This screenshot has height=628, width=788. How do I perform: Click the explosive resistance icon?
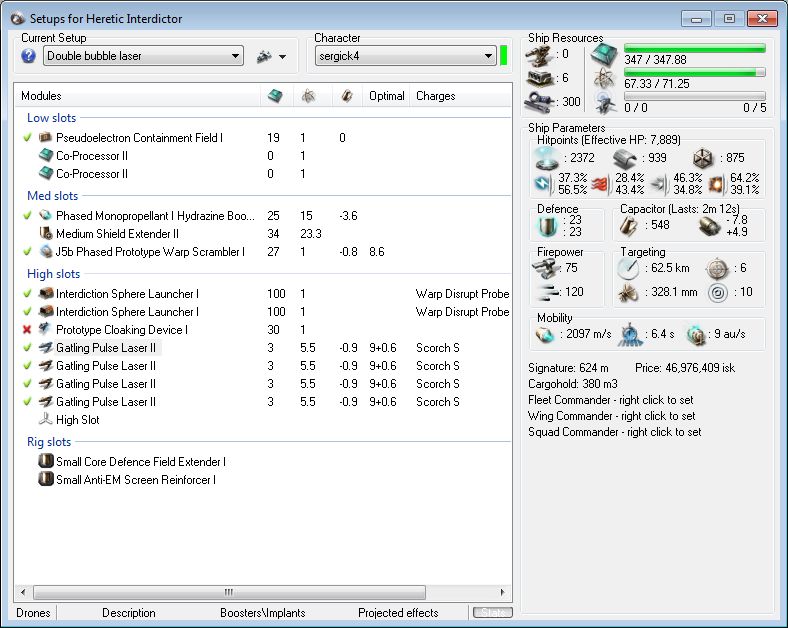tap(717, 185)
